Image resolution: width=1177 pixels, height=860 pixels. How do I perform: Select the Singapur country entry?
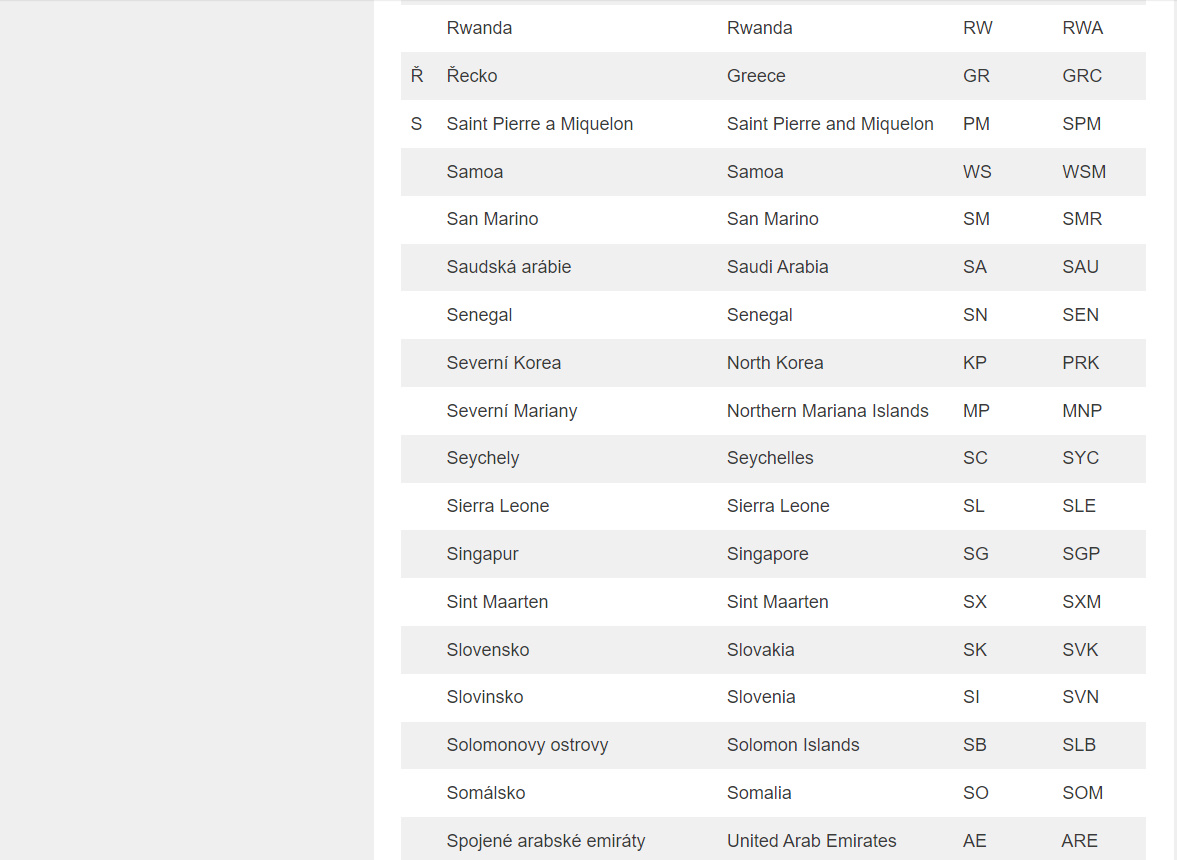(482, 554)
